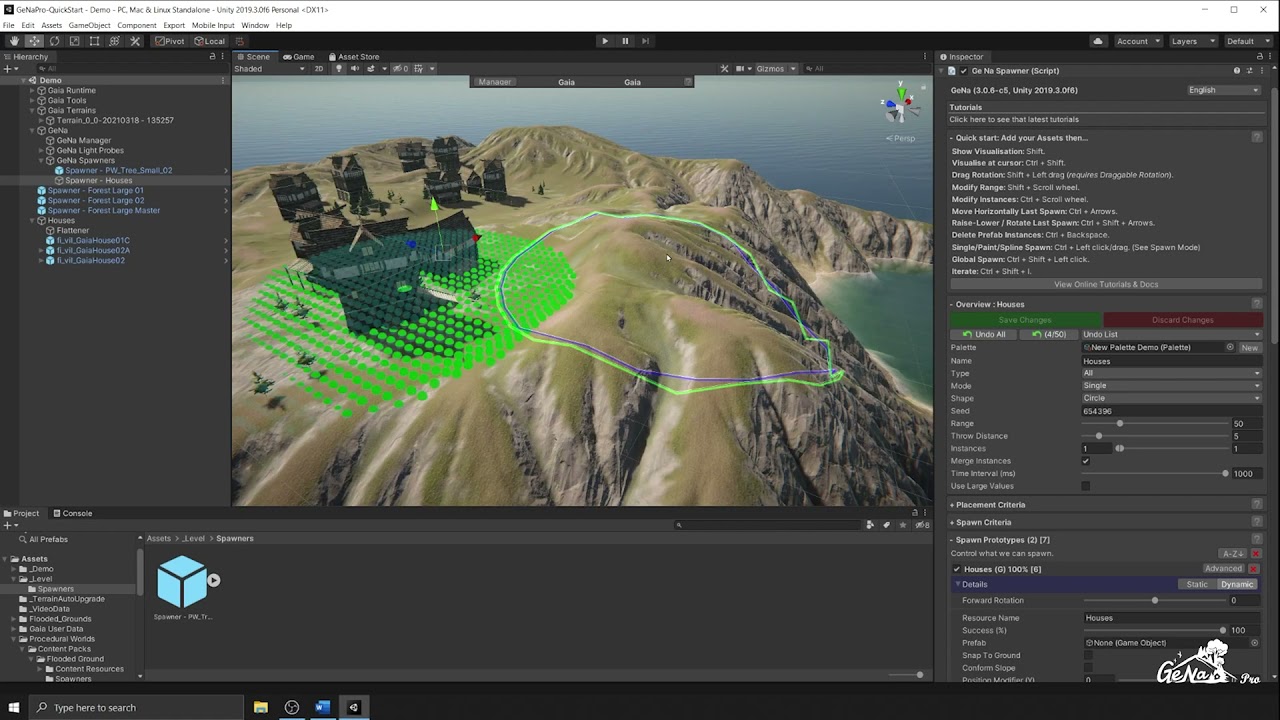Click Undo All button
This screenshot has width=1280, height=720.
[985, 334]
